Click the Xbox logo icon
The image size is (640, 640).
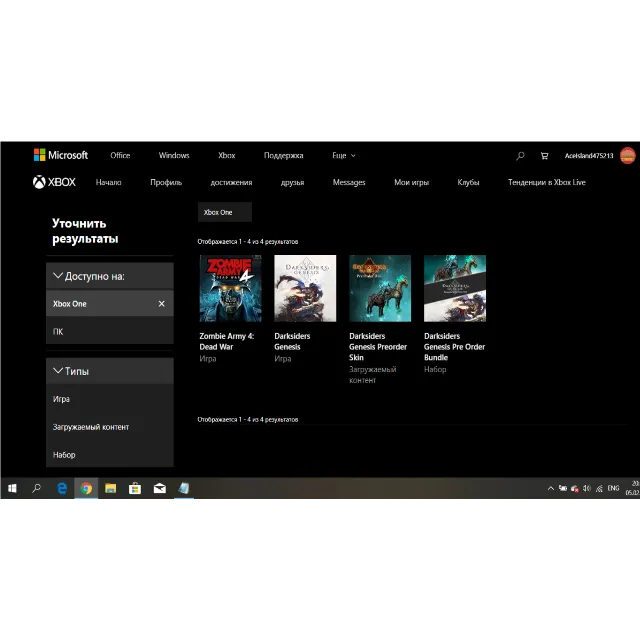tap(39, 182)
